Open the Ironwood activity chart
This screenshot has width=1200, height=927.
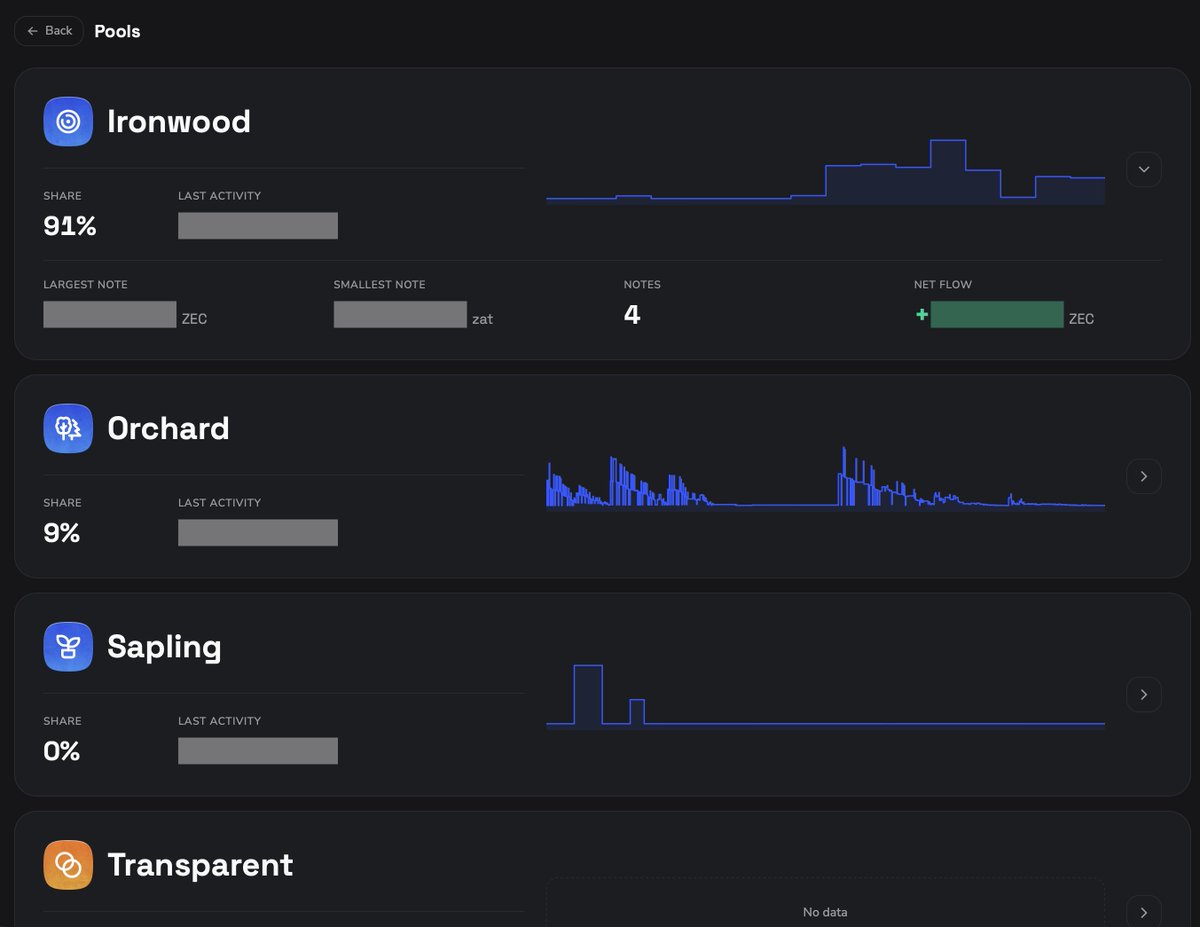click(x=825, y=171)
